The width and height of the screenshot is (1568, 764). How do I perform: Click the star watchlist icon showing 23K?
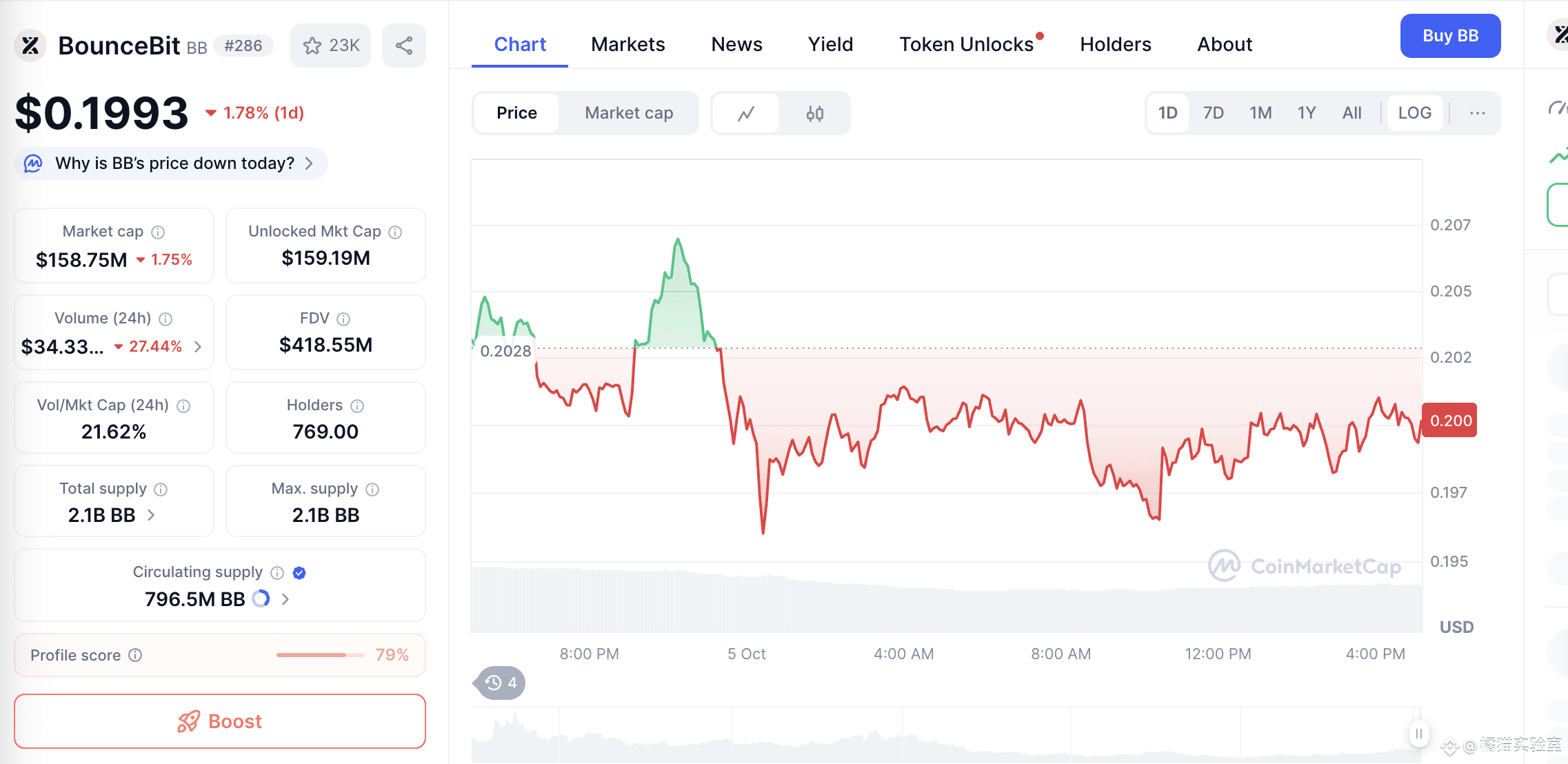coord(330,46)
